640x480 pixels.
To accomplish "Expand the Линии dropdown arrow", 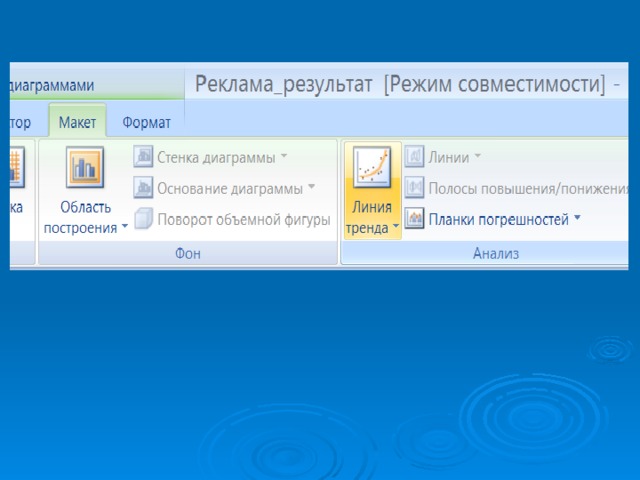I will coord(478,156).
